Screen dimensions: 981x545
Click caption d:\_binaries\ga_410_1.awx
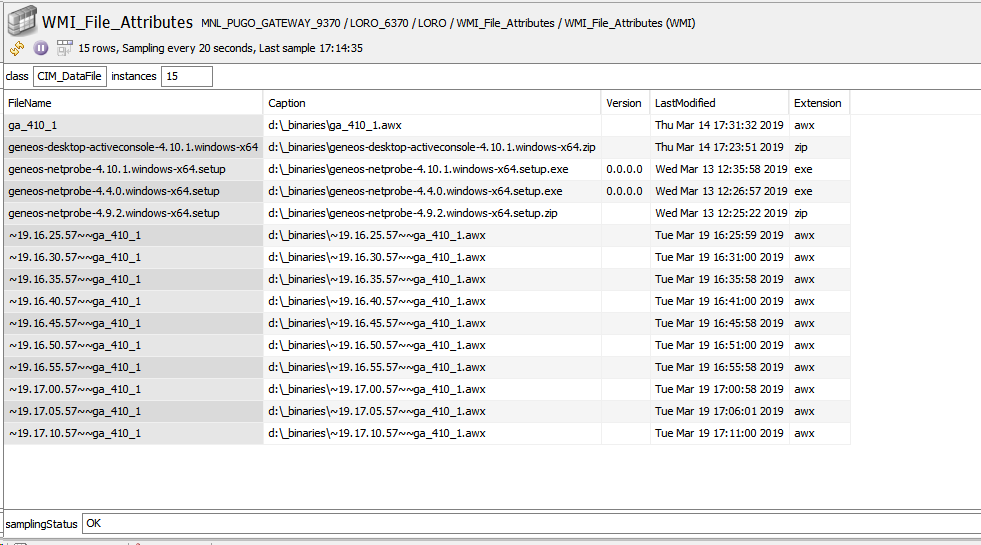tap(432, 125)
